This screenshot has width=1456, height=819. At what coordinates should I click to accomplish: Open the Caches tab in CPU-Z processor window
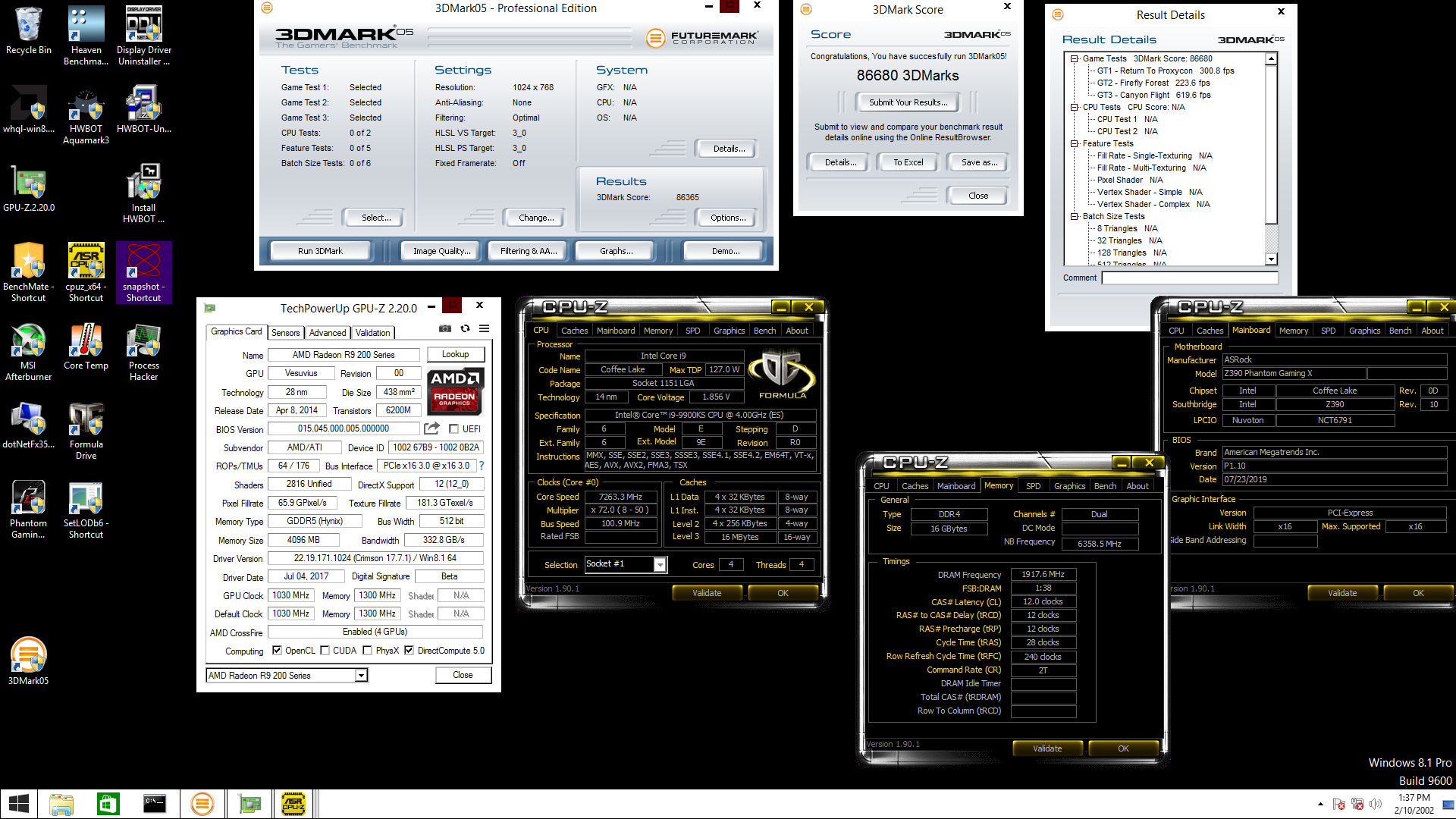pos(574,331)
